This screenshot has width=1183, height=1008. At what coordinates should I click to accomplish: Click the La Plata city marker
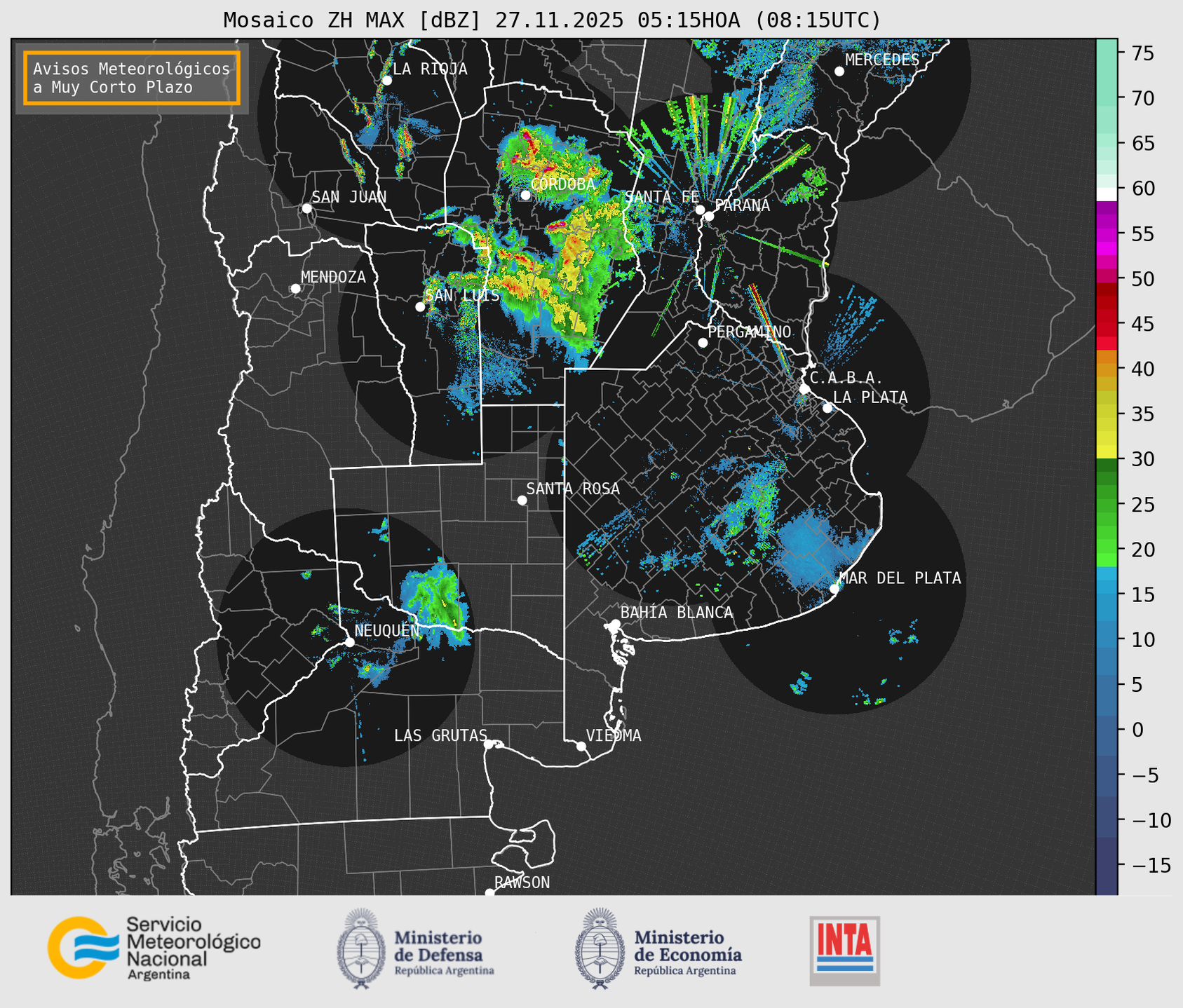click(827, 408)
